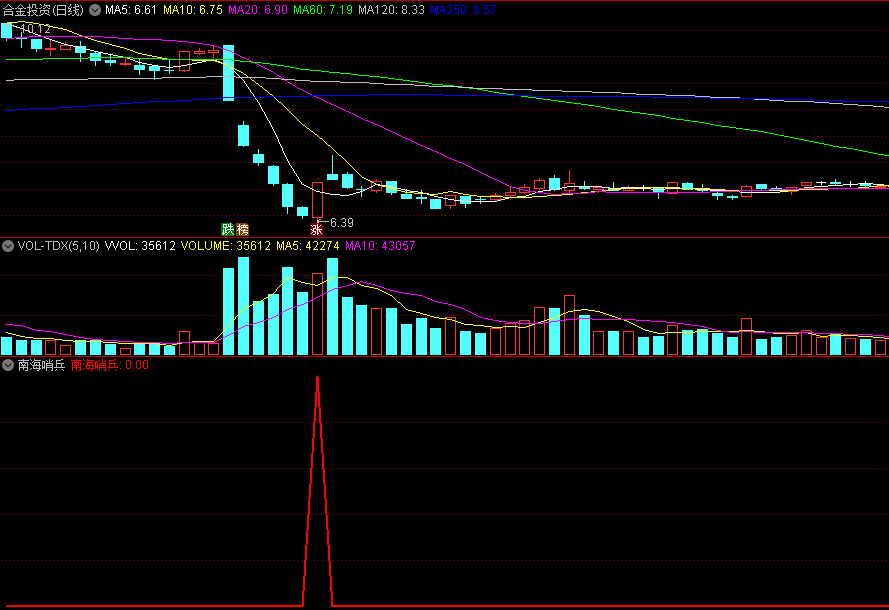
Task: Click the red 南海哨兵: 0.00 value
Action: pos(110,365)
